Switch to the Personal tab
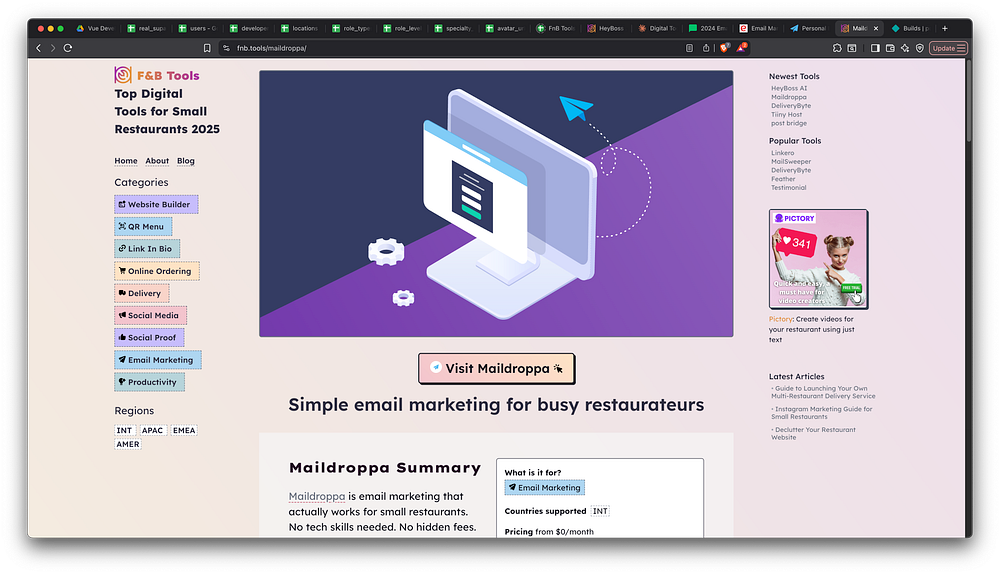This screenshot has width=1000, height=574. [x=809, y=28]
